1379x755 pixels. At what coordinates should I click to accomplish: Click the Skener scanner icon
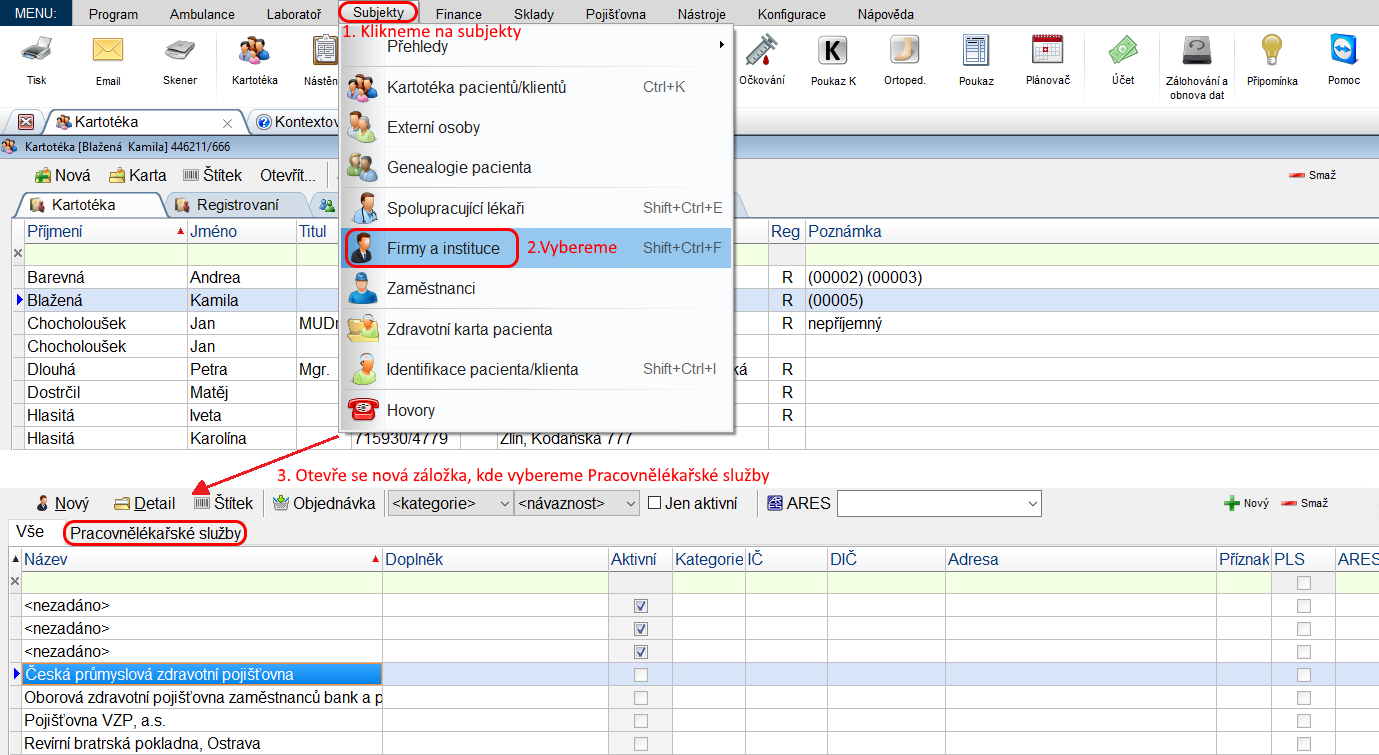(x=180, y=51)
